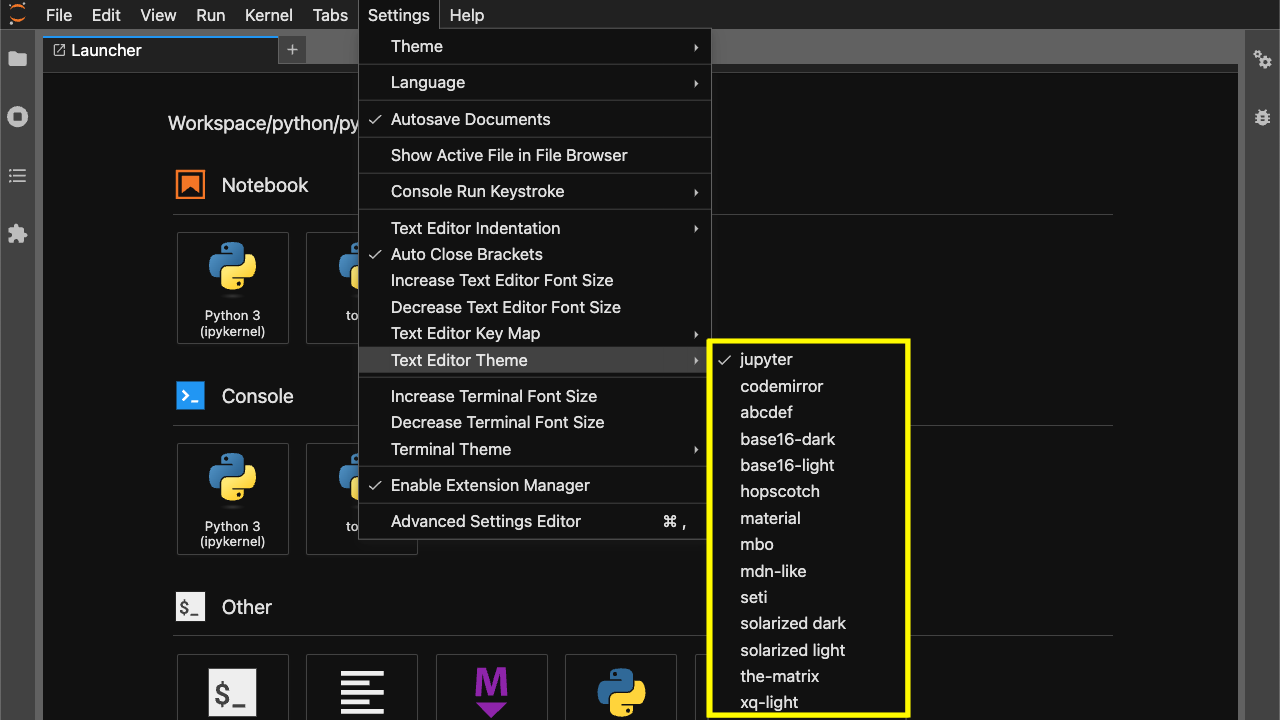Choose solarized light editor theme
1280x720 pixels.
(x=808, y=650)
